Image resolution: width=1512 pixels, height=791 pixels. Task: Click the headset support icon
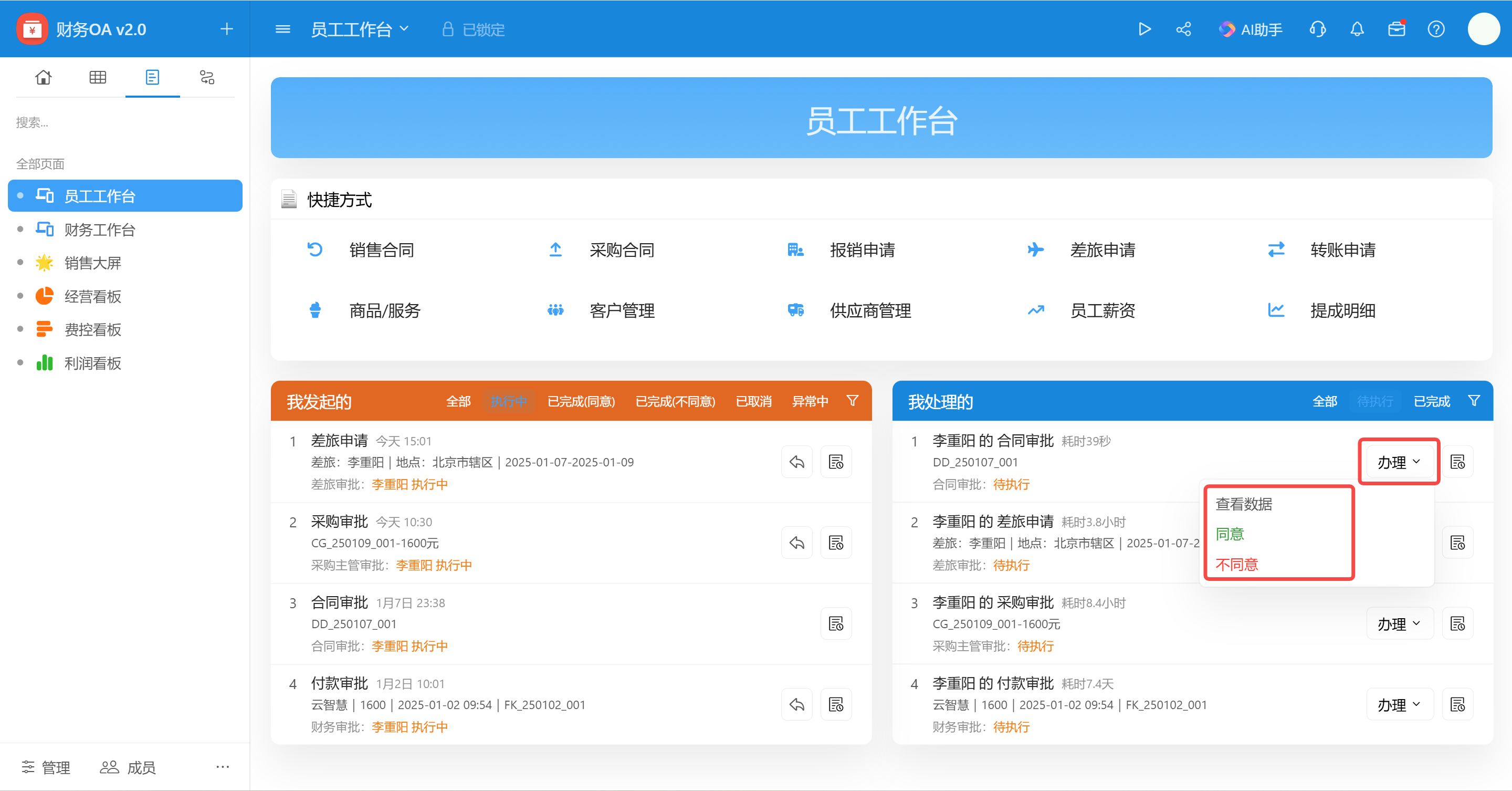pos(1318,29)
